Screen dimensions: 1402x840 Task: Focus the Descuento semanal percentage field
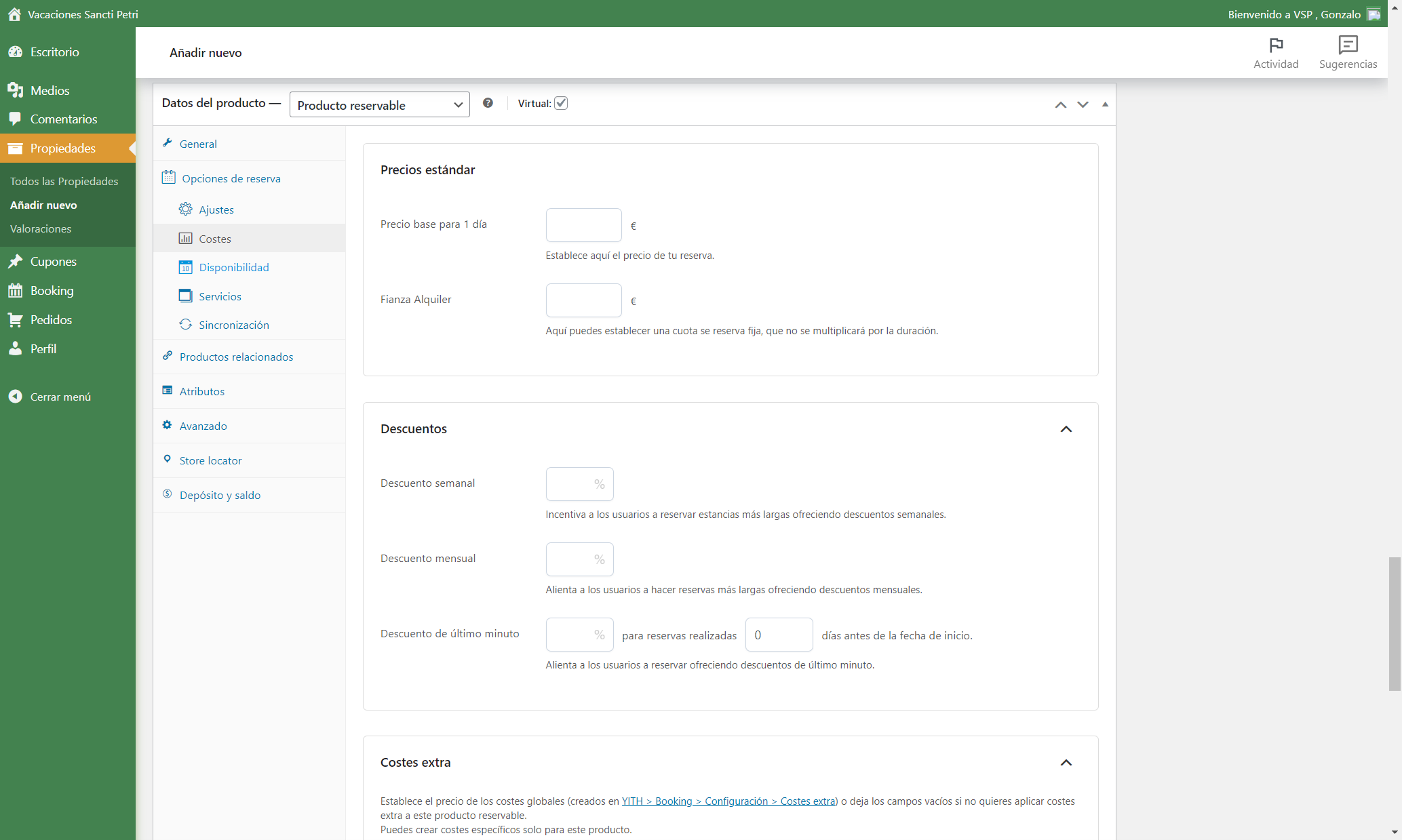click(x=579, y=484)
